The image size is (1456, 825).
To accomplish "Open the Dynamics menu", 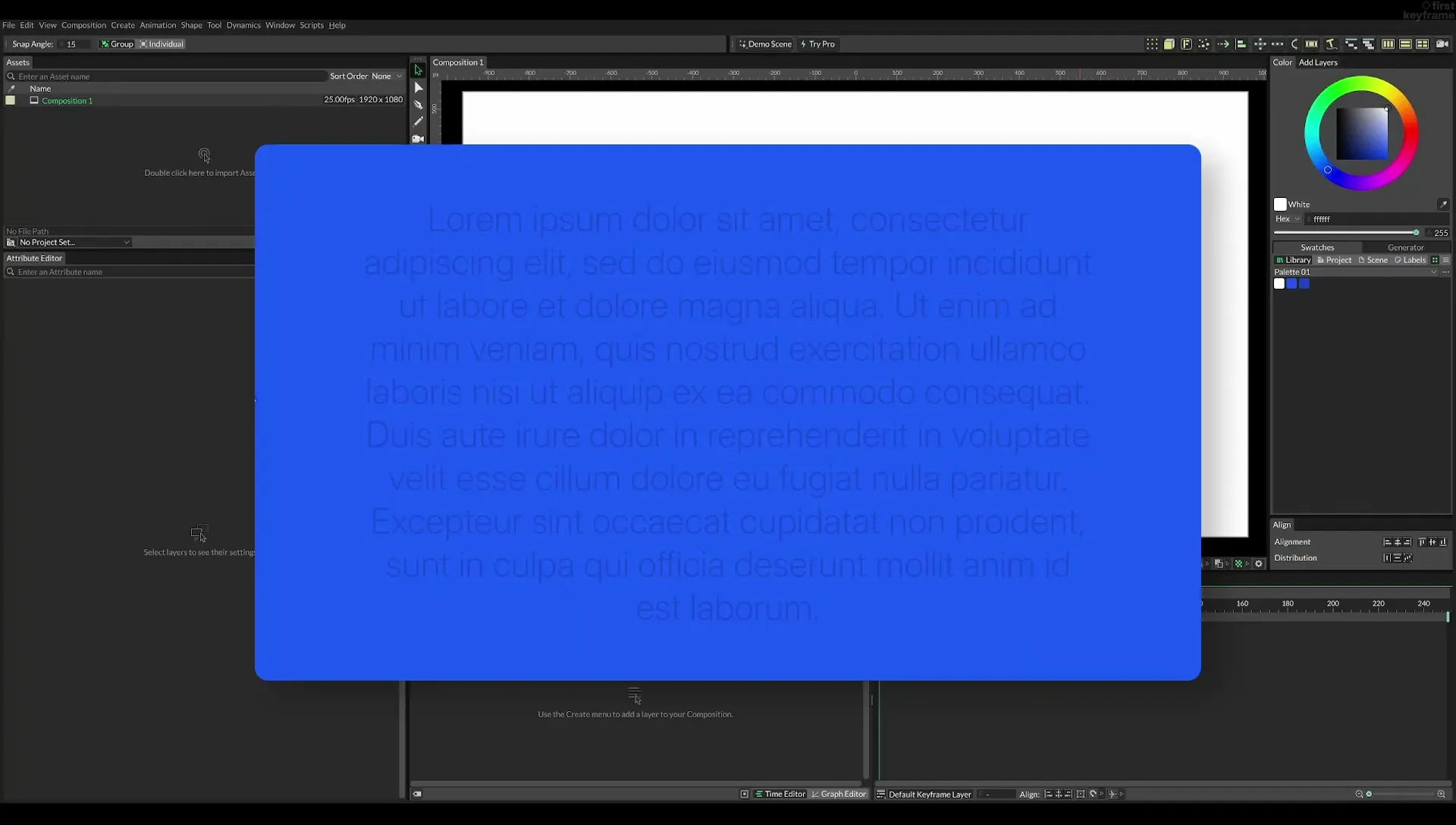I will click(x=243, y=25).
